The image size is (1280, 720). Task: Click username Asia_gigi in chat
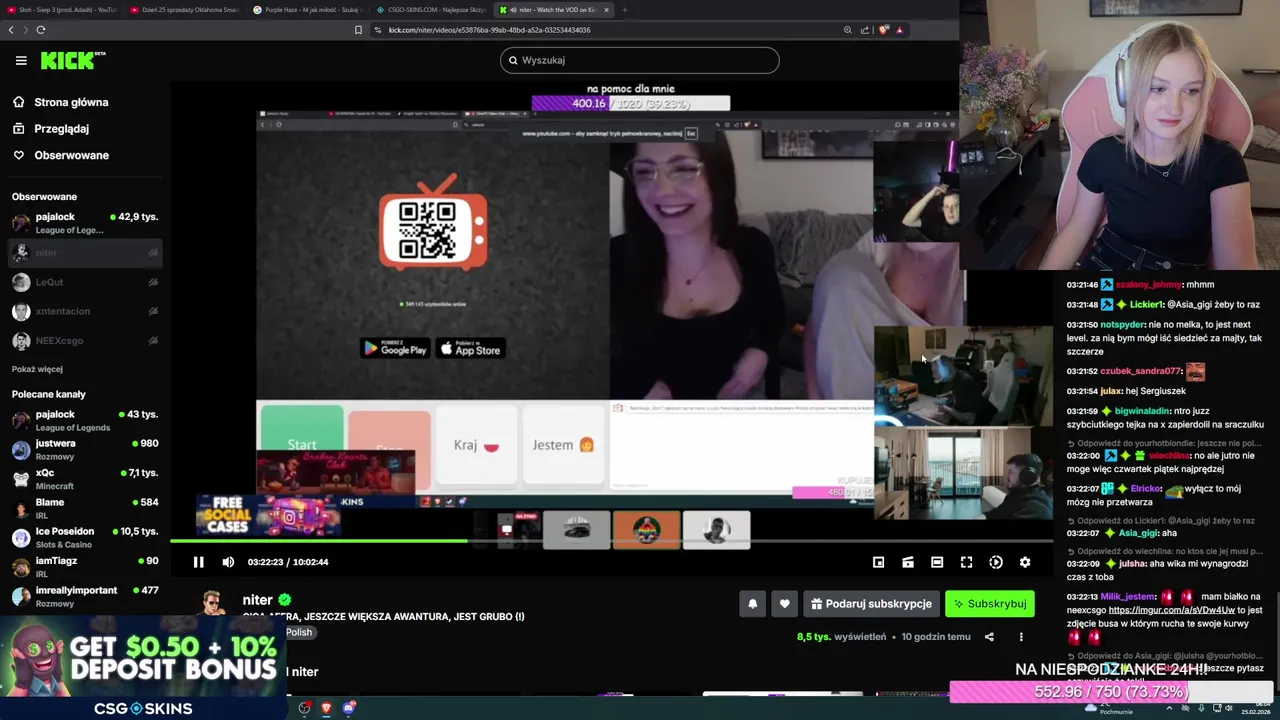[1139, 533]
